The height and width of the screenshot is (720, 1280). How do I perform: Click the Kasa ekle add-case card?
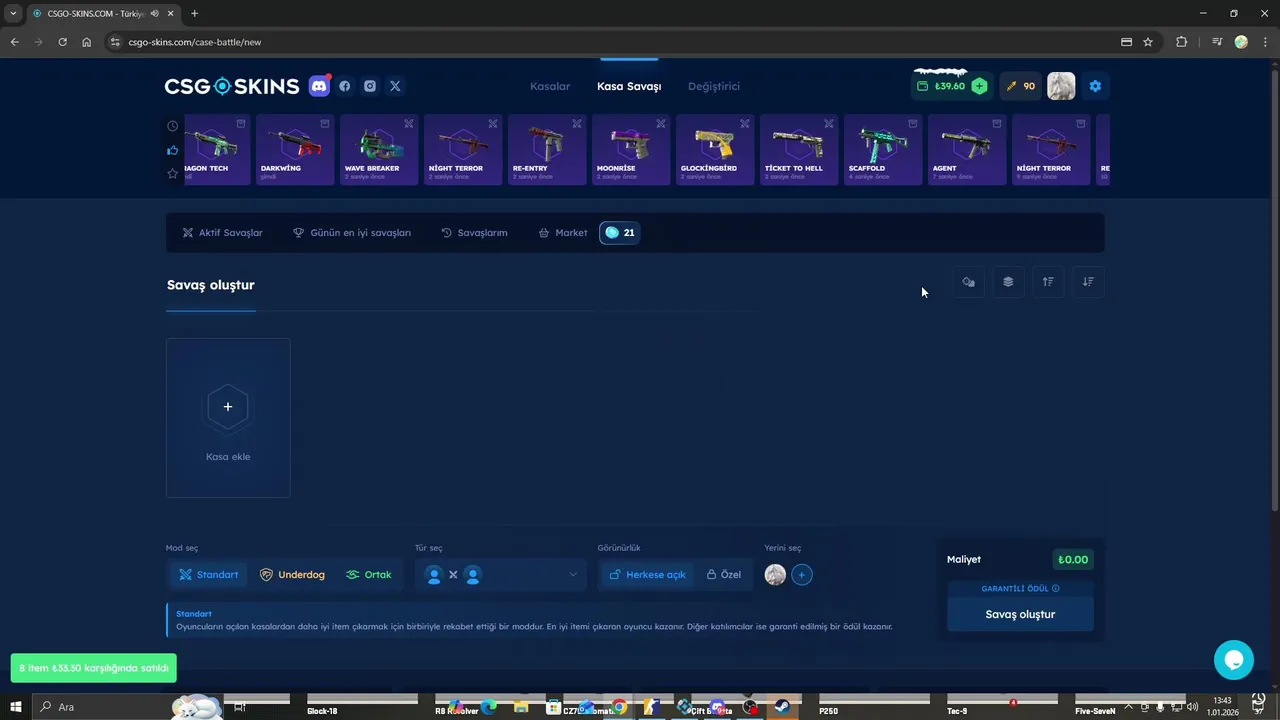coord(228,418)
